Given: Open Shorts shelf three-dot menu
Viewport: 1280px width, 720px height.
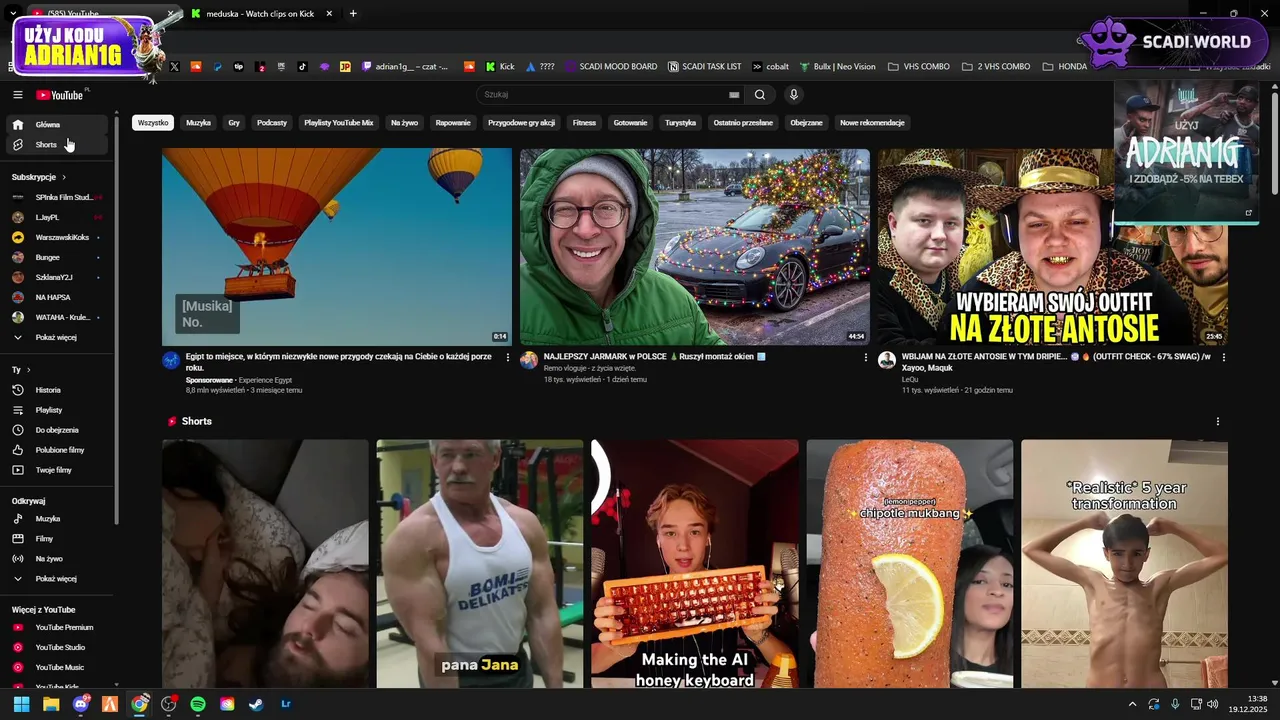Looking at the screenshot, I should coord(1218,422).
